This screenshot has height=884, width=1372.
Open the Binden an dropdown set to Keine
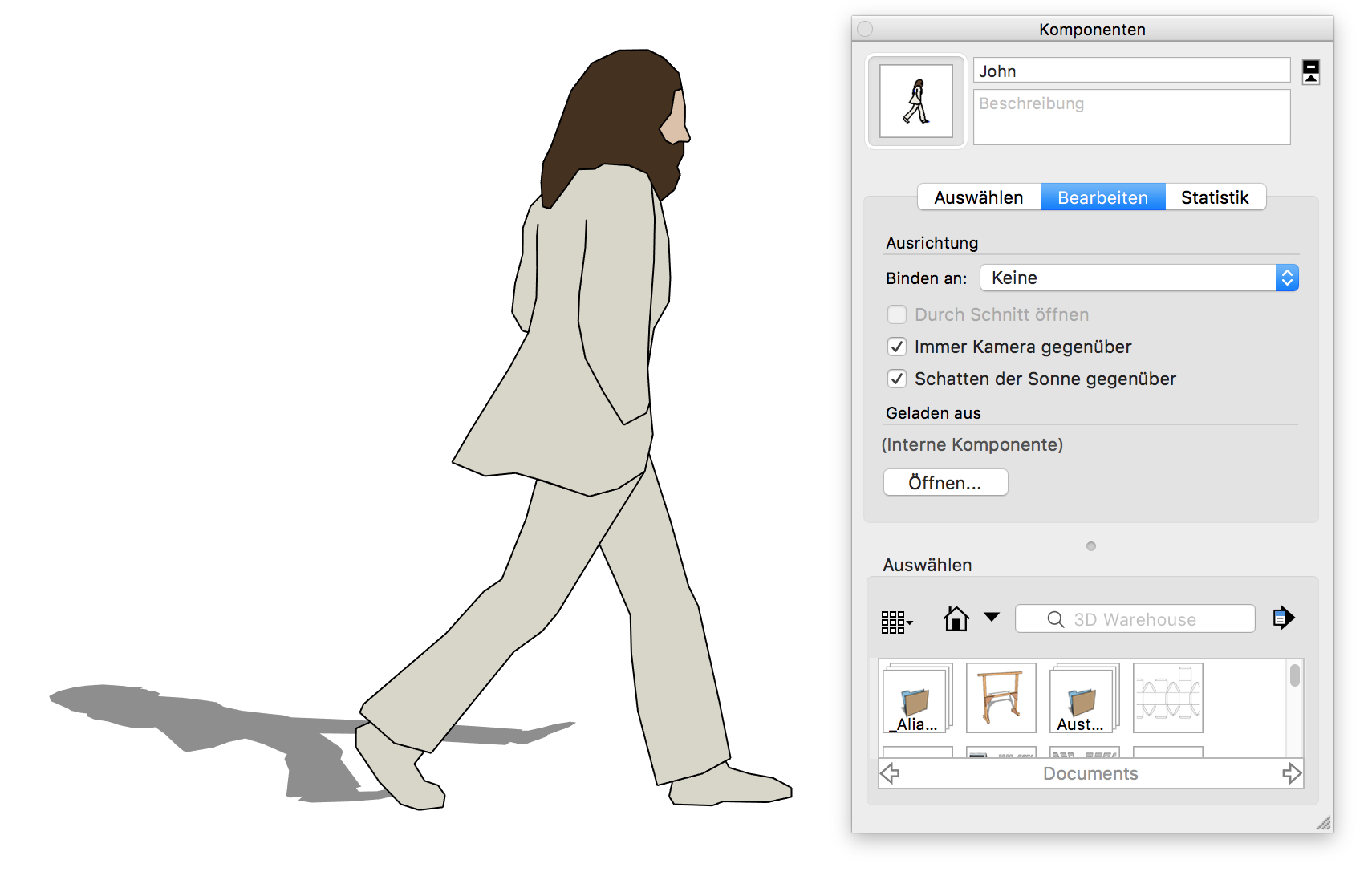click(x=1139, y=278)
